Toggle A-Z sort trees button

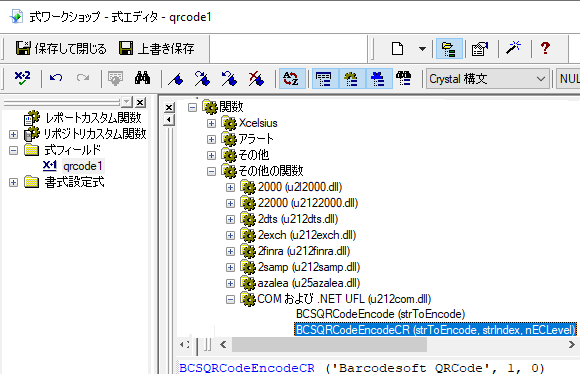click(x=292, y=78)
